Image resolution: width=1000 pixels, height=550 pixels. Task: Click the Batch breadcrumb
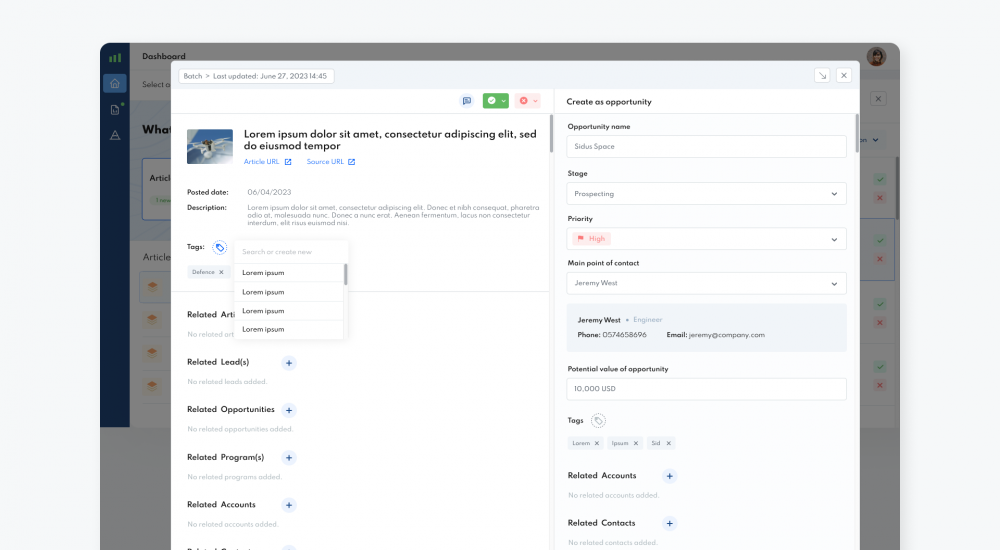[193, 76]
